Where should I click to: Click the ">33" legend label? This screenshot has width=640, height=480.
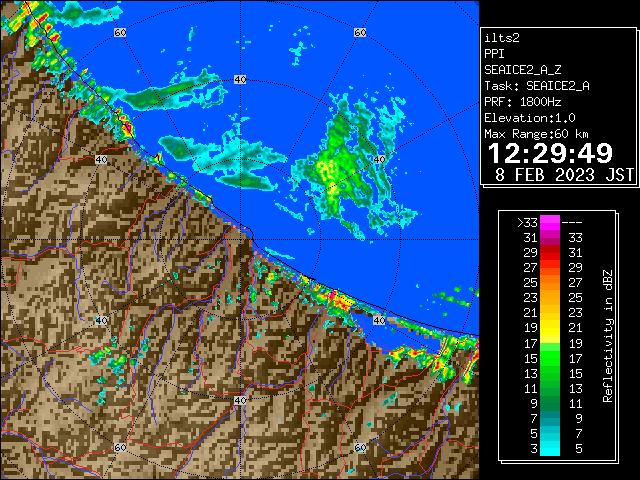coord(527,223)
